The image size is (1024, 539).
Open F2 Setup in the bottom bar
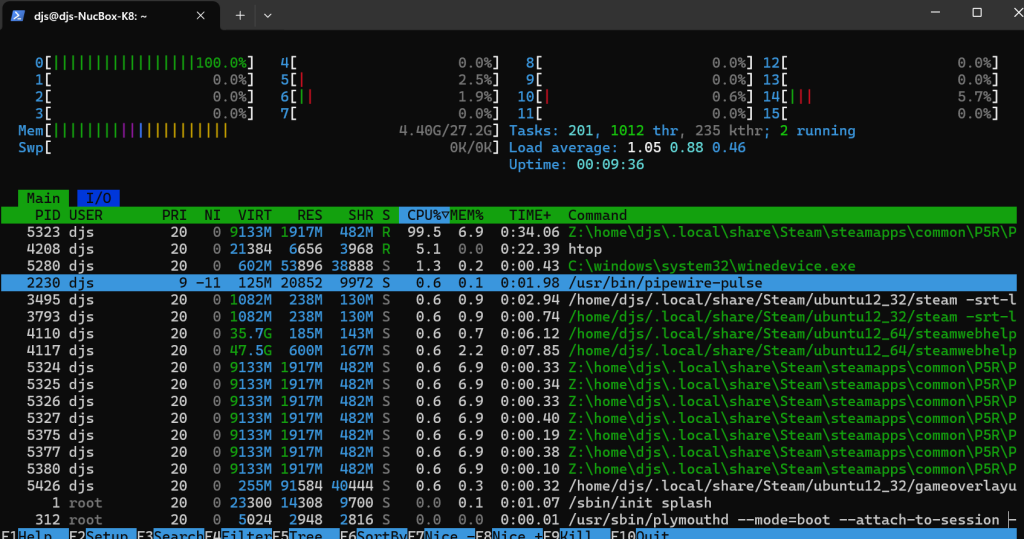click(x=102, y=533)
